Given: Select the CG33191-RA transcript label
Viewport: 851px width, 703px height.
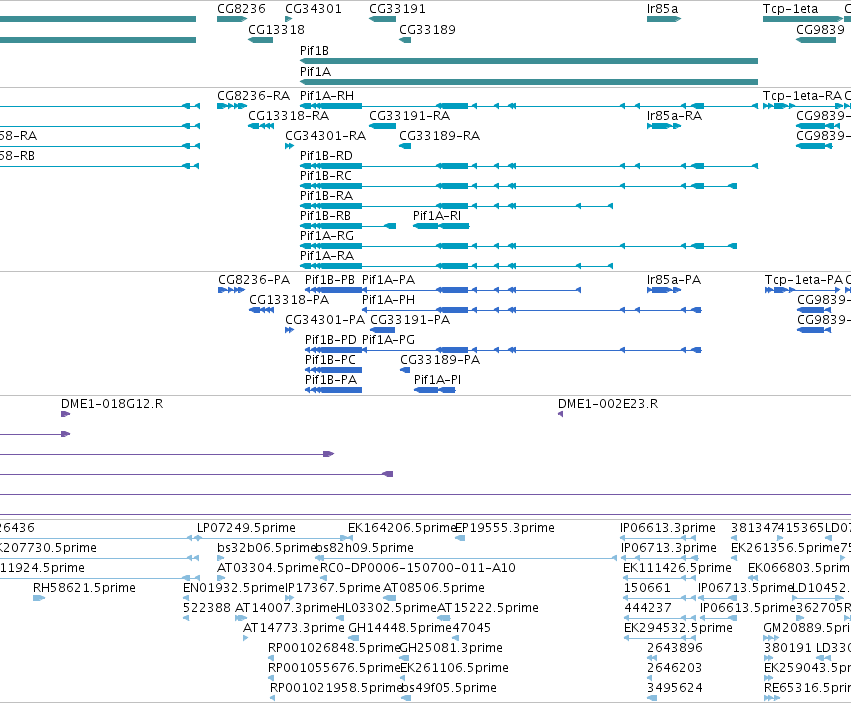Looking at the screenshot, I should [410, 116].
